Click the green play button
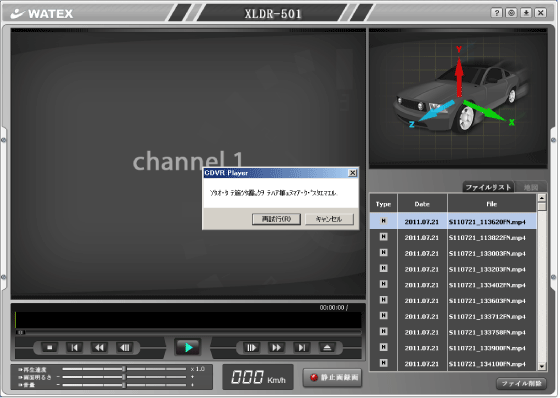 click(188, 347)
